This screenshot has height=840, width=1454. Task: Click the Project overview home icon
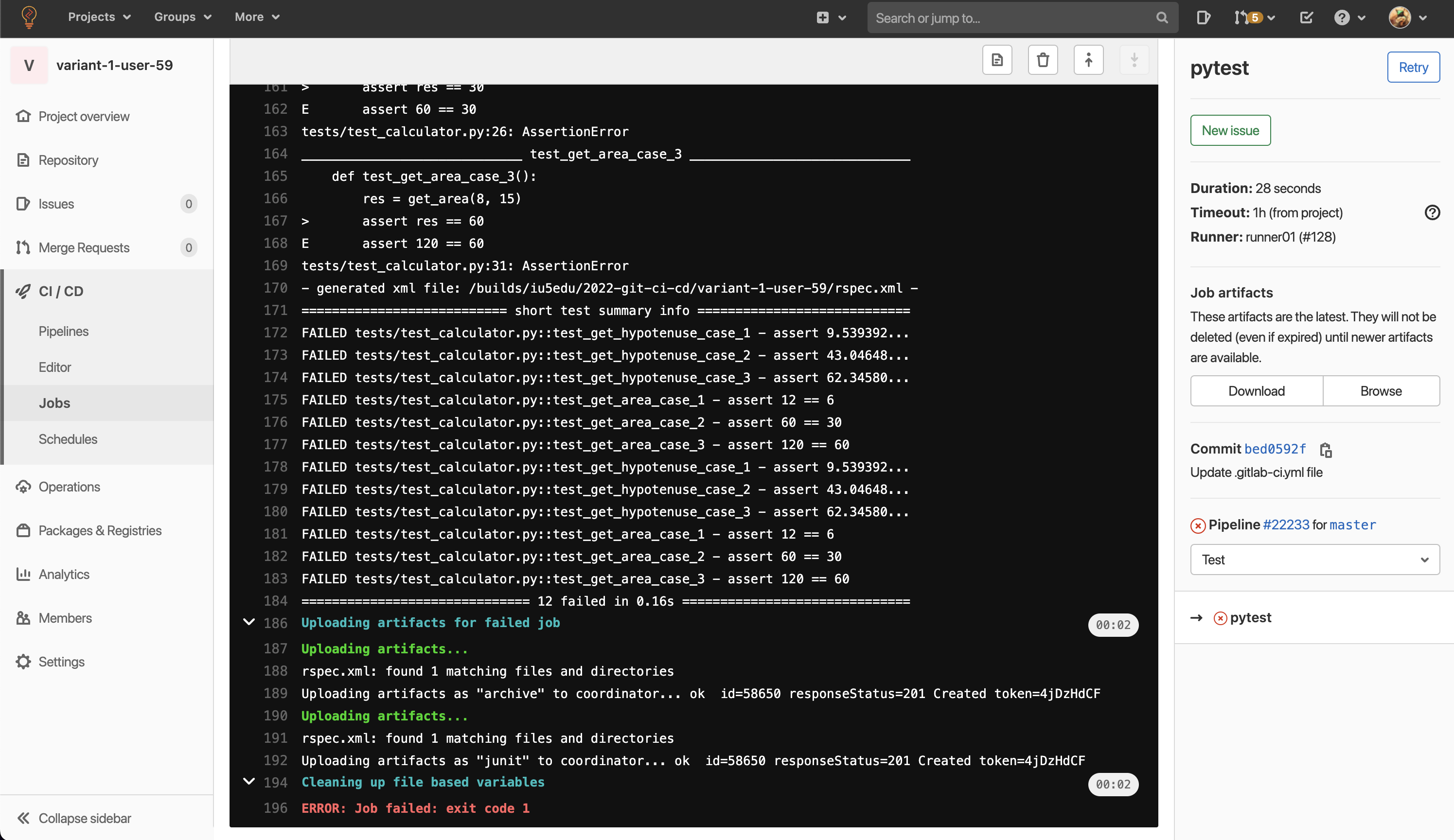(23, 116)
